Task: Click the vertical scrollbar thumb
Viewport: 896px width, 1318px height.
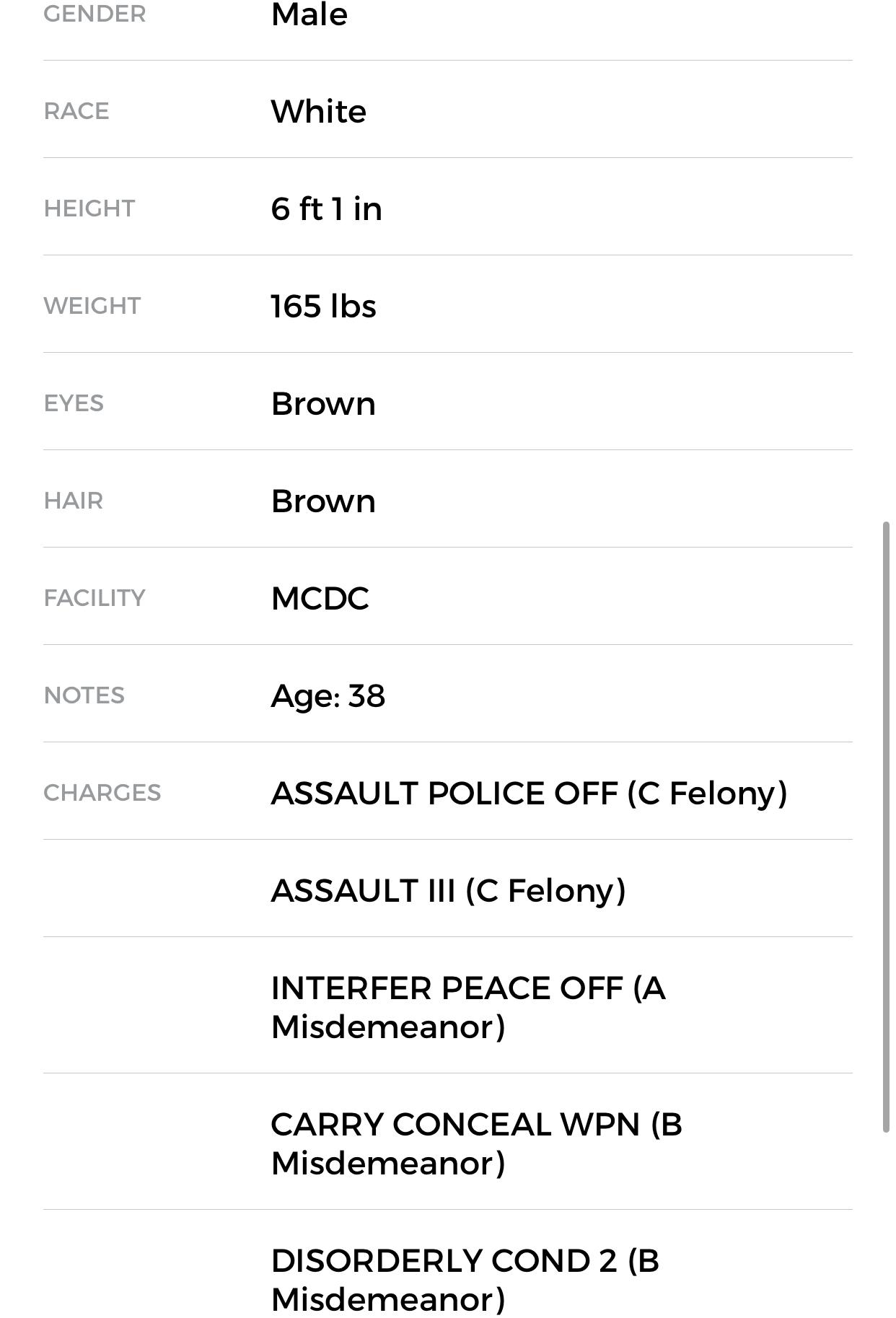Action: [x=886, y=826]
